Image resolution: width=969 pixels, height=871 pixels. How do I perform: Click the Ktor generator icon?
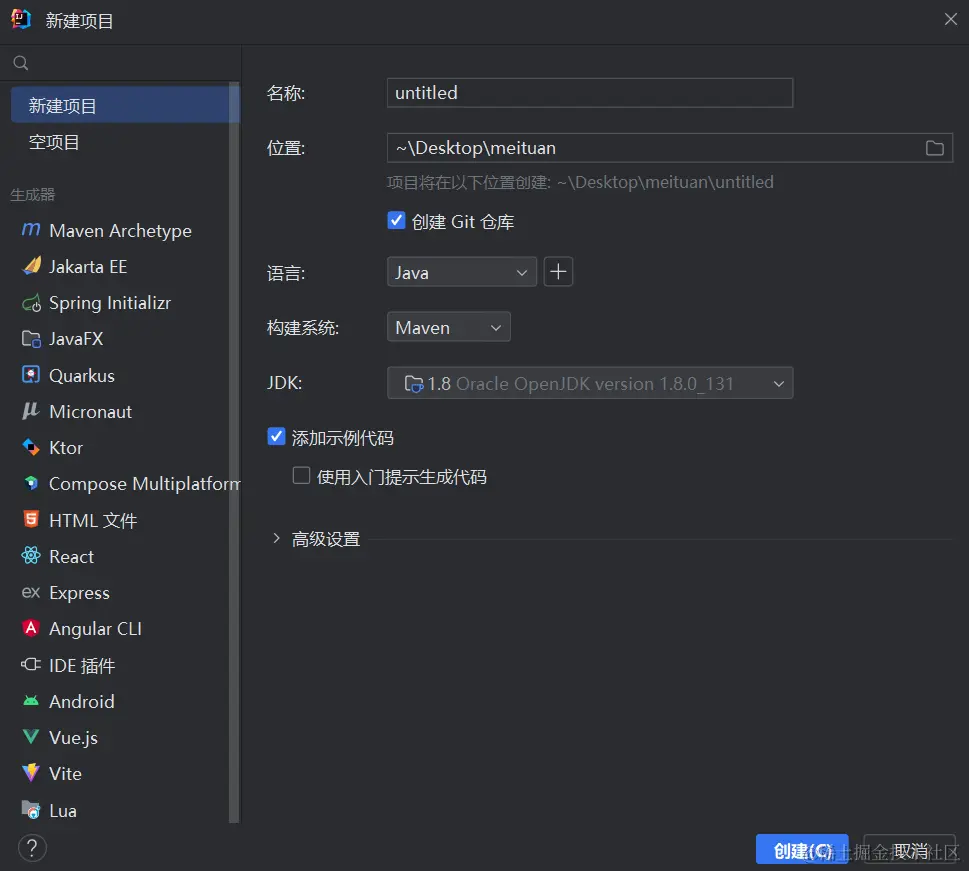coord(31,447)
